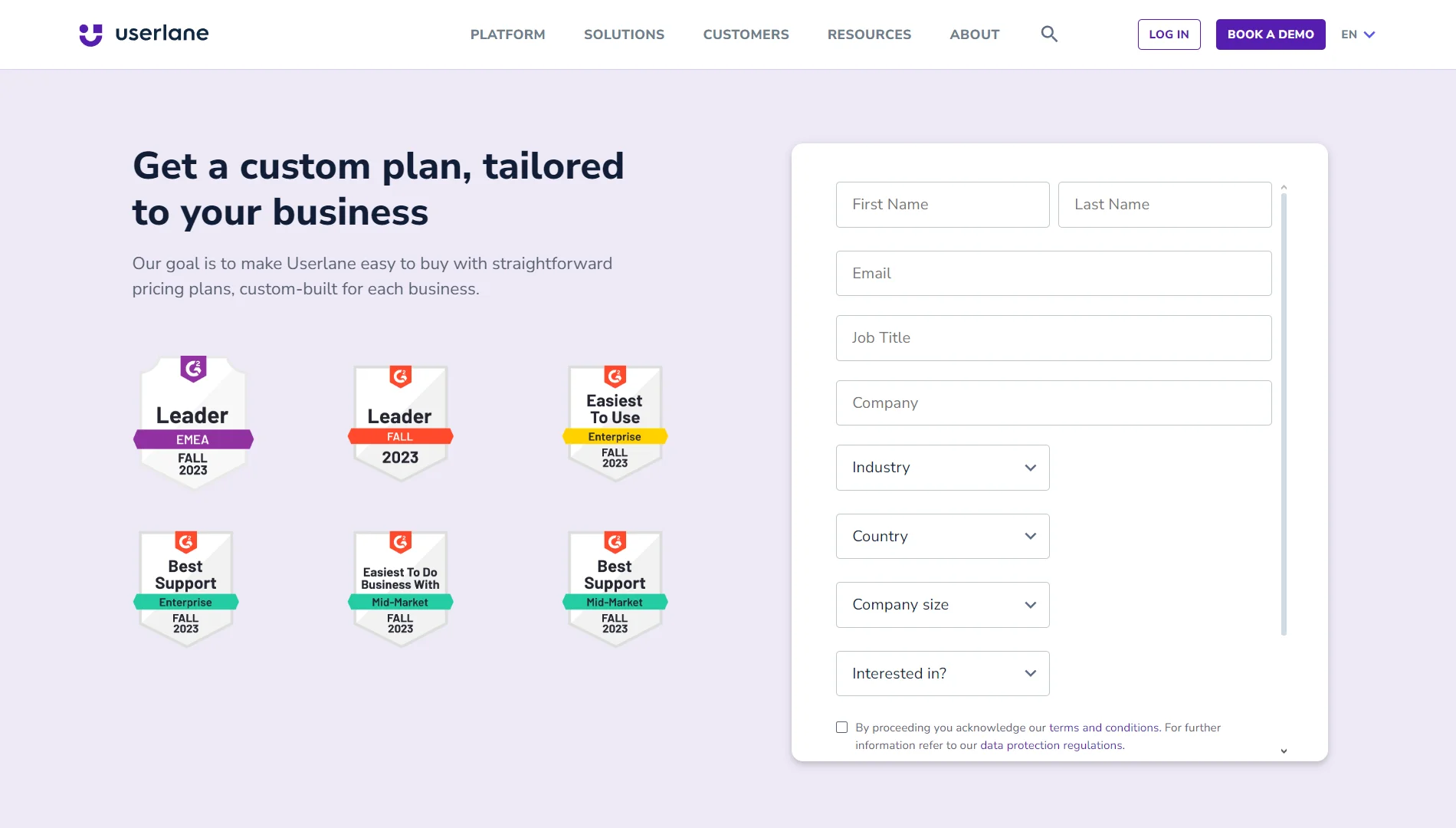Expand the Country selector
This screenshot has height=828, width=1456.
coord(942,536)
